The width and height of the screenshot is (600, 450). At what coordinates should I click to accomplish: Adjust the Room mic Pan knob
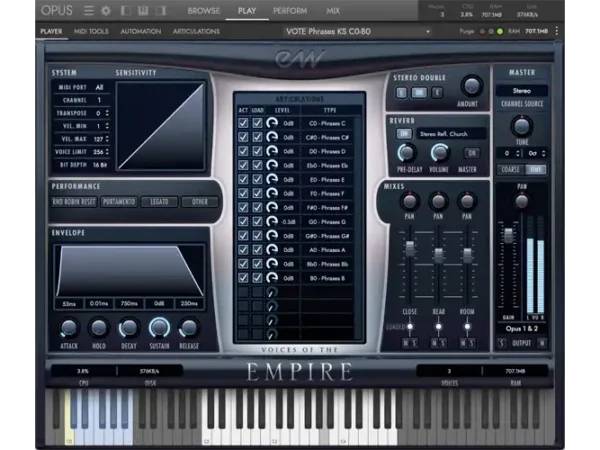coord(467,201)
